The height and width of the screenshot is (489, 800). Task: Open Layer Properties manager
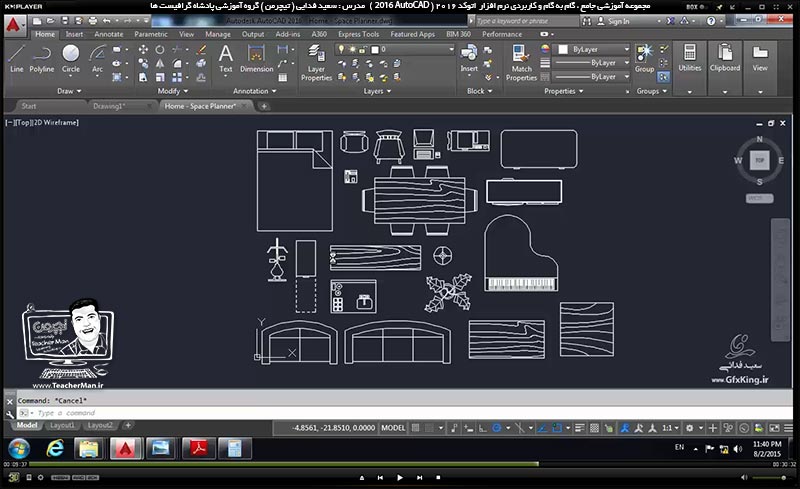tap(316, 63)
